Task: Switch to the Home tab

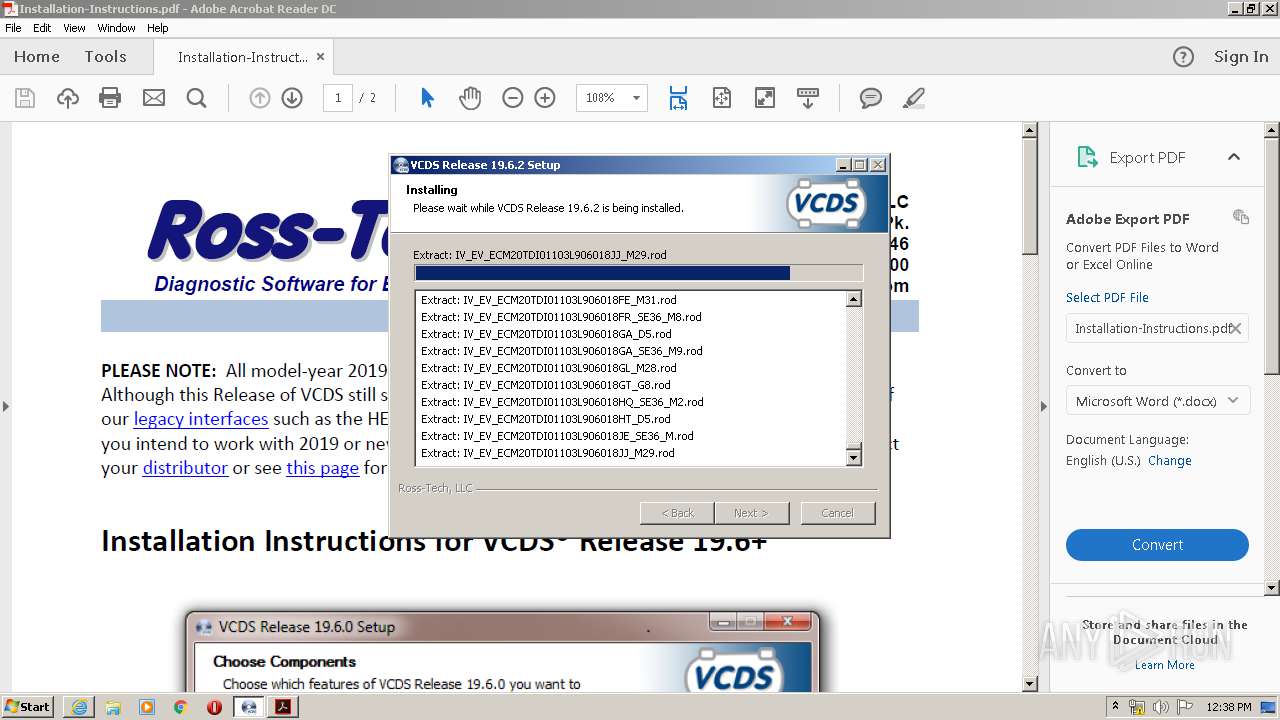Action: [37, 57]
